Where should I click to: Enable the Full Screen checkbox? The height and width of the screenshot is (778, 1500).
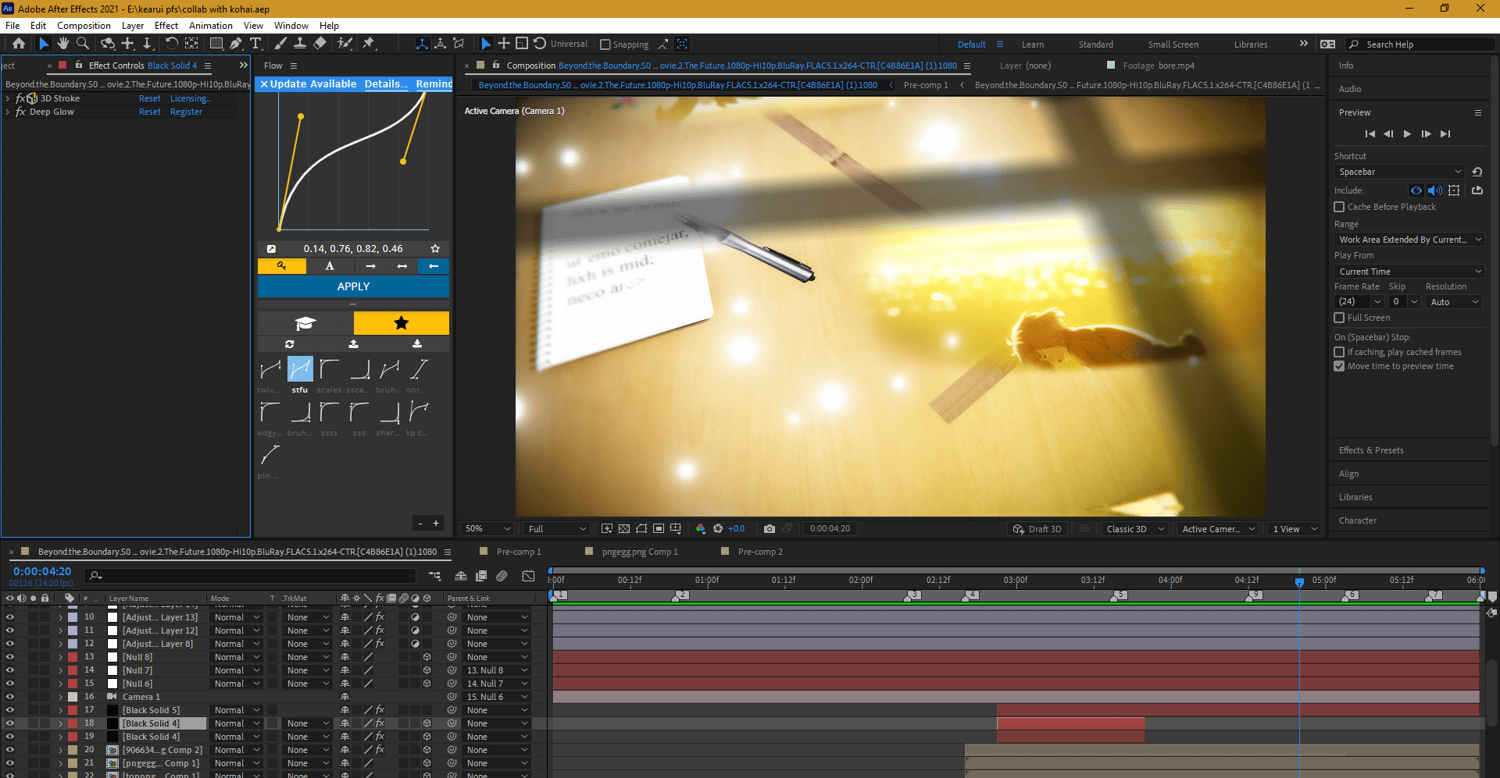pos(1339,318)
